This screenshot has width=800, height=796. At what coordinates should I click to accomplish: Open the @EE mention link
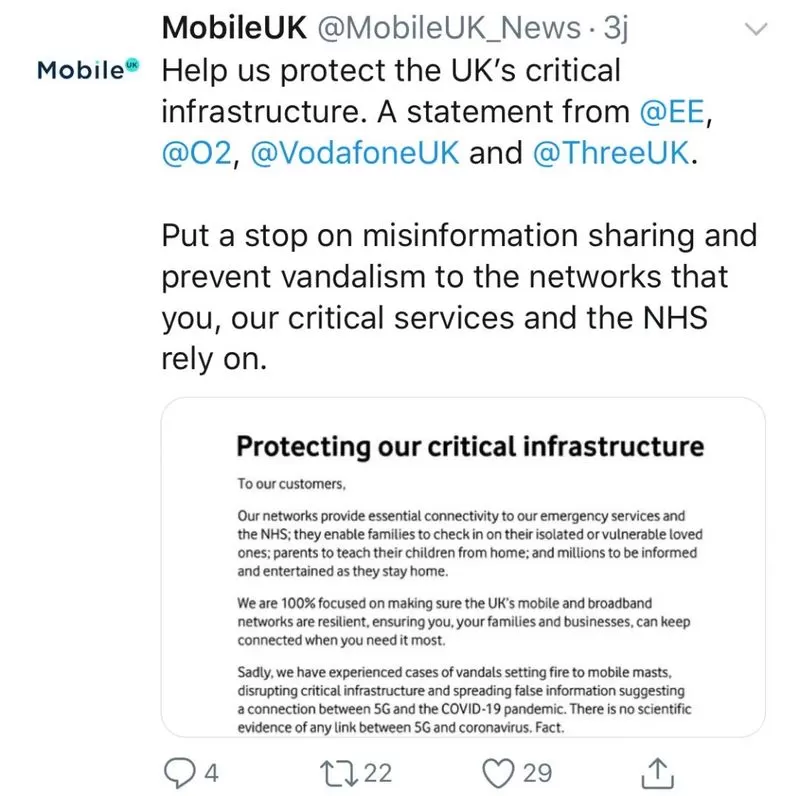(x=671, y=111)
